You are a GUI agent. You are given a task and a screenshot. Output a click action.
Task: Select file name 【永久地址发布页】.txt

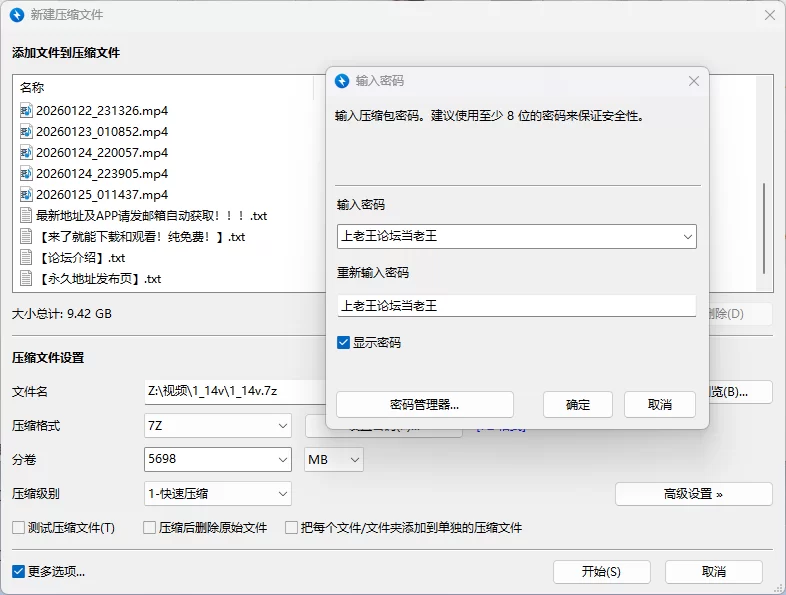[99, 279]
